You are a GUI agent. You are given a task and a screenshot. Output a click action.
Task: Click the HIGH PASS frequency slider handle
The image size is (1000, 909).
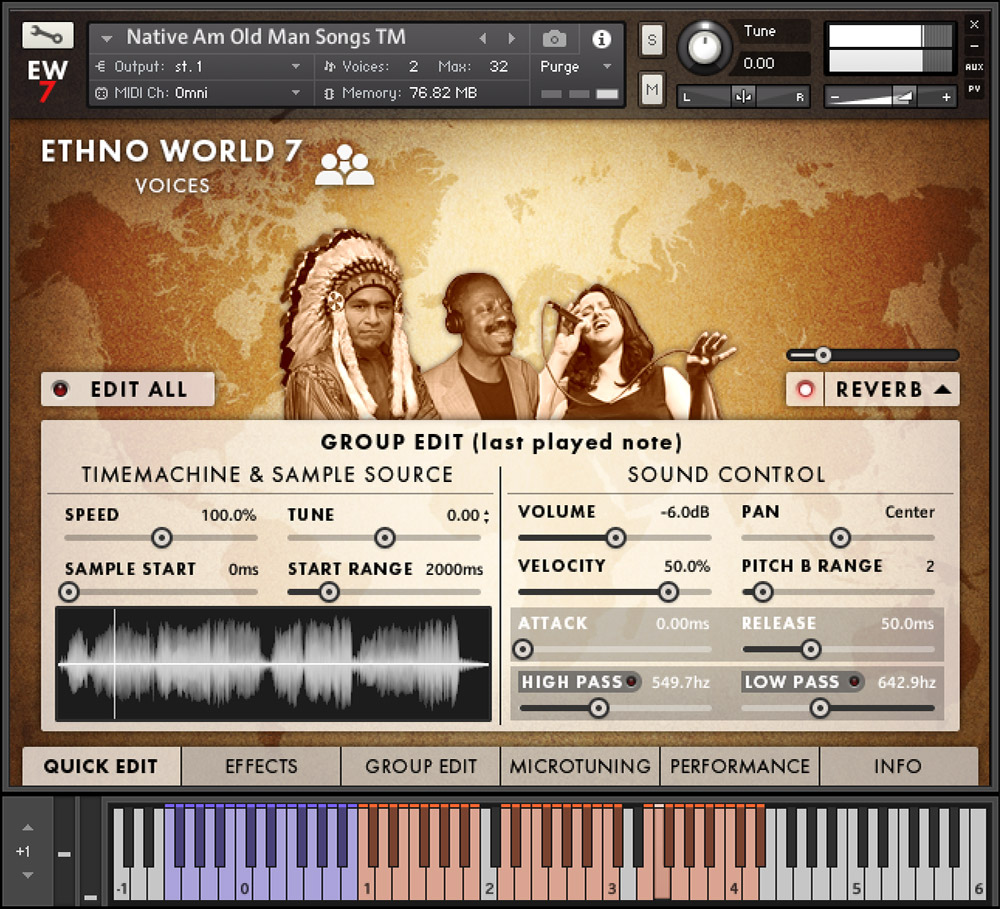[598, 707]
